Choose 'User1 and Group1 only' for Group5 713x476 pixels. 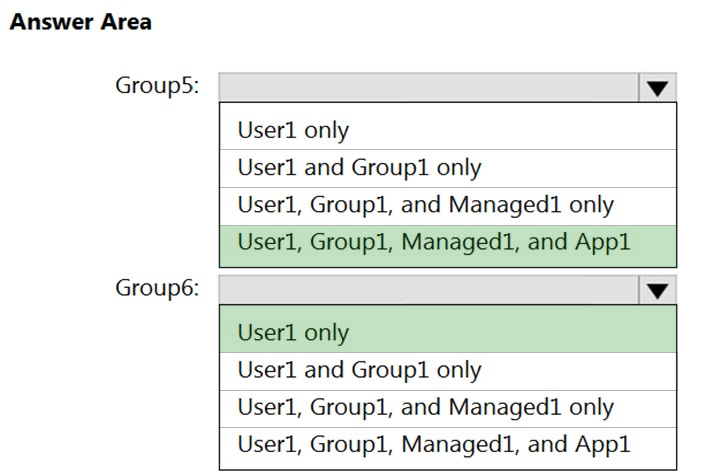pyautogui.click(x=447, y=167)
